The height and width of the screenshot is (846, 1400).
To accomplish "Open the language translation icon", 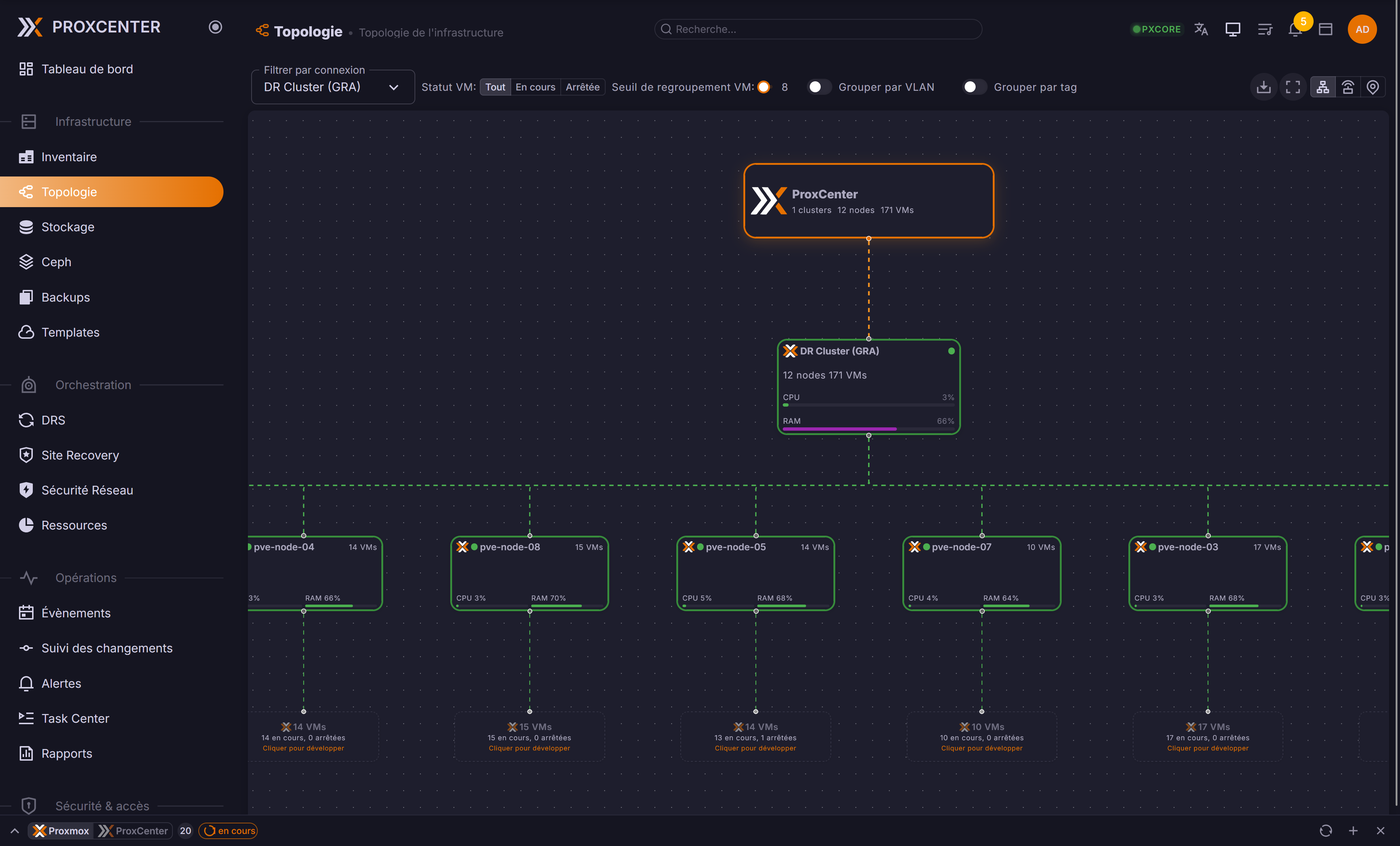I will (x=1201, y=29).
